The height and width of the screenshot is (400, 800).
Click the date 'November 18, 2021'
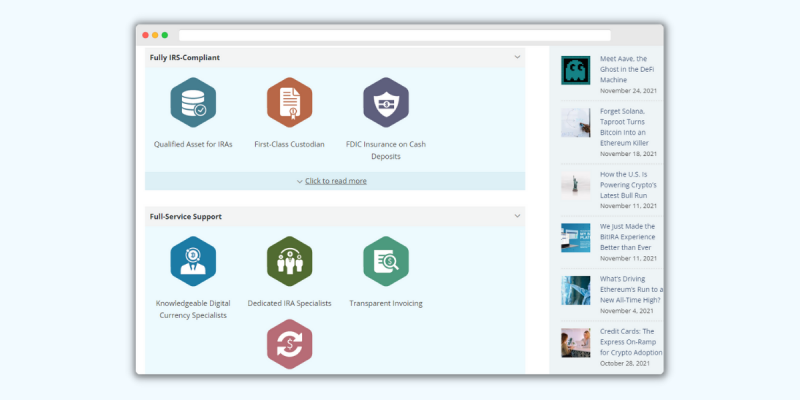tap(628, 154)
